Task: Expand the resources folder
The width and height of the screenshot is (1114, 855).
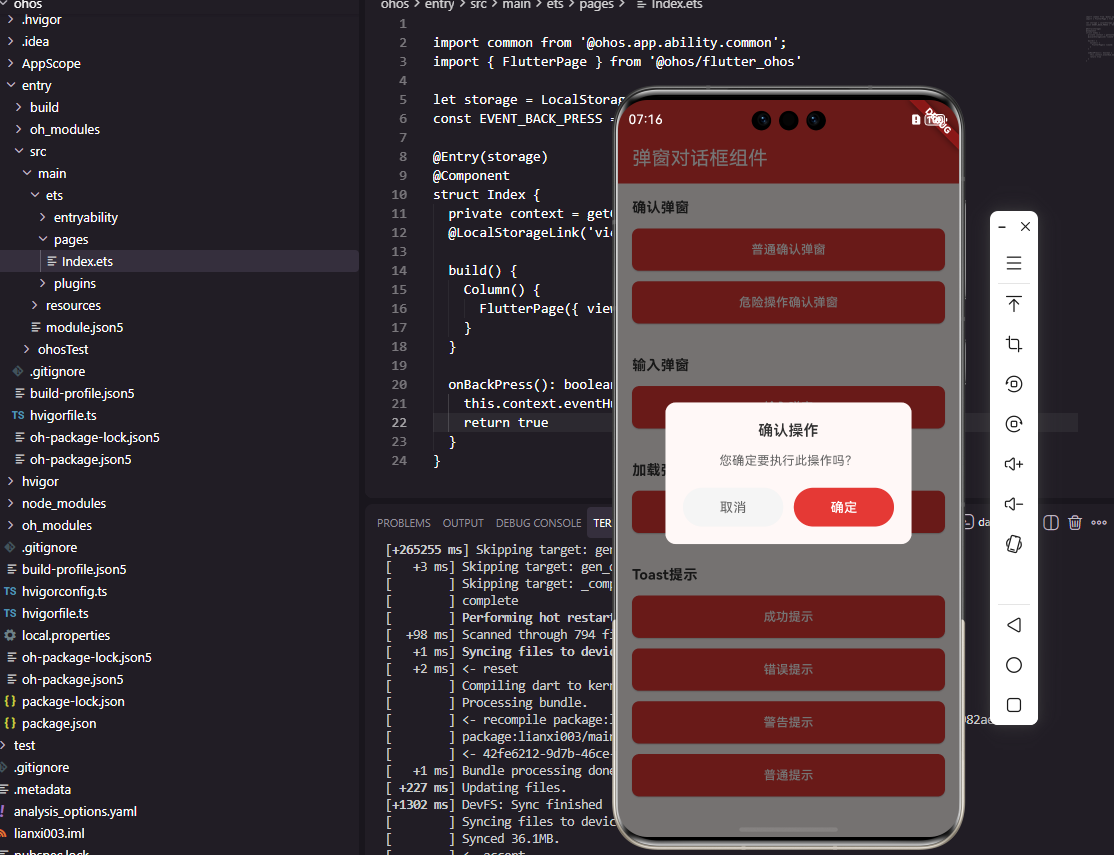Action: (x=73, y=306)
